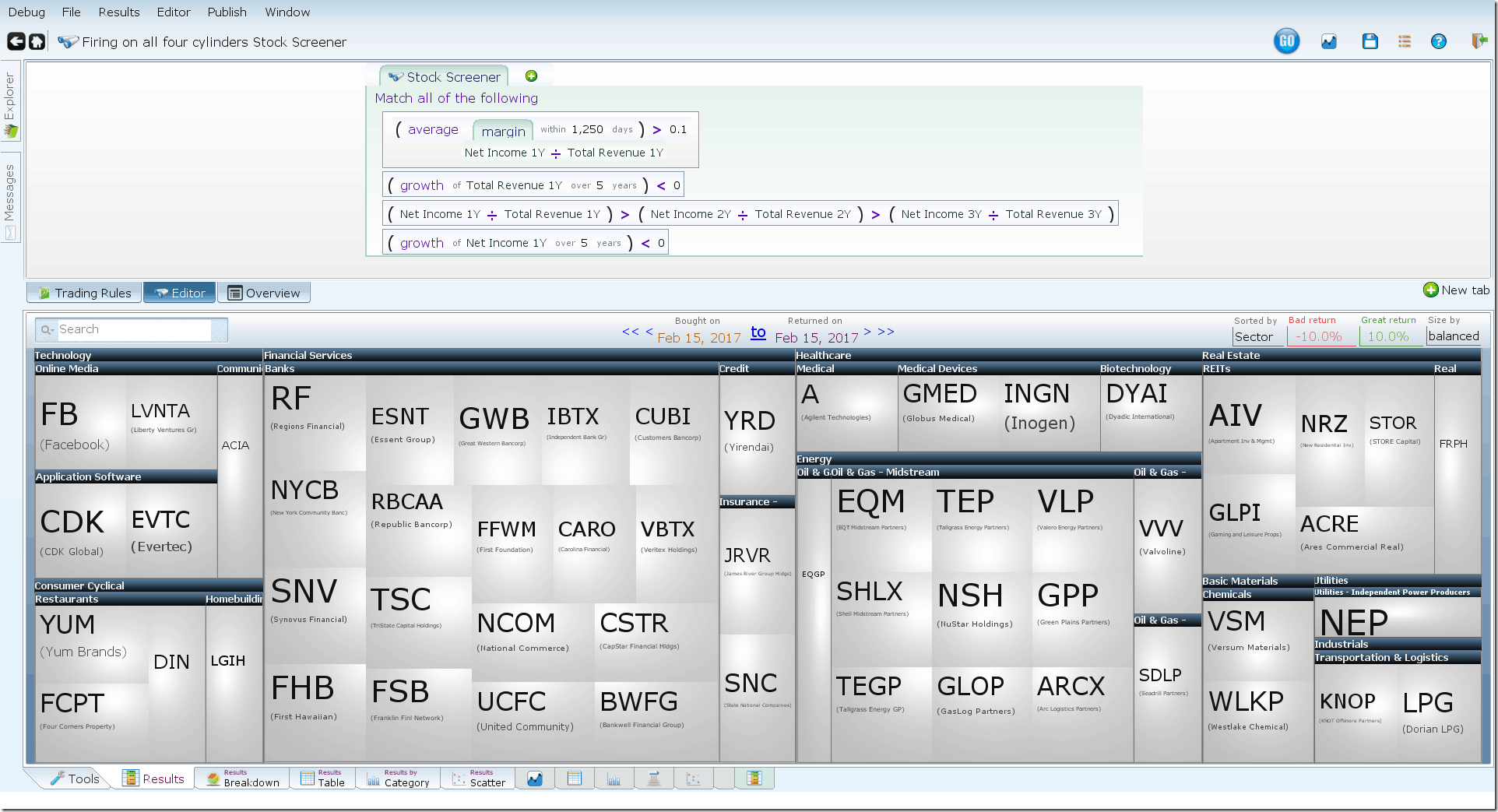Click the NEP treemap tile
The width and height of the screenshot is (1498, 812).
(1397, 618)
